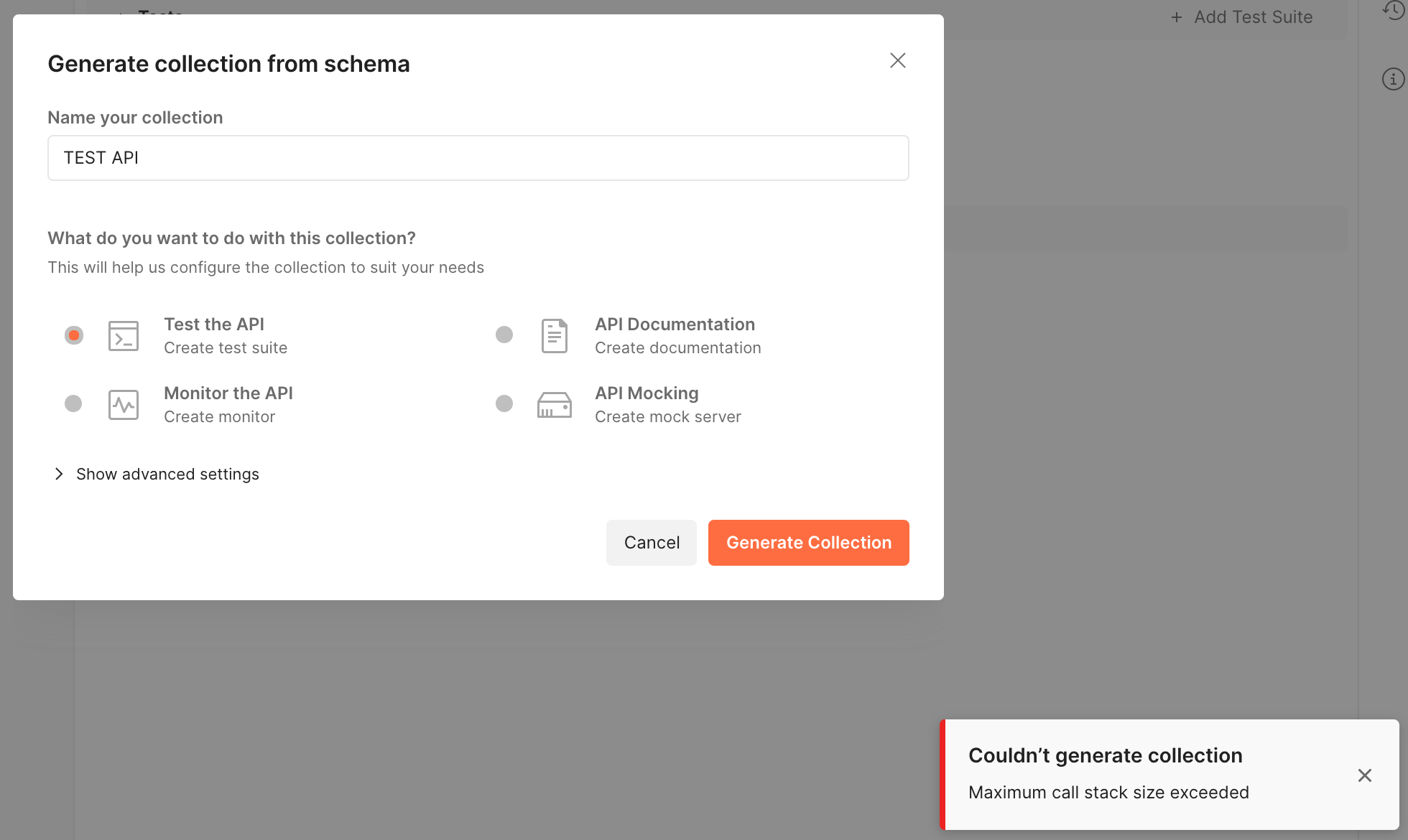Click the Generate Collection button

[x=808, y=542]
